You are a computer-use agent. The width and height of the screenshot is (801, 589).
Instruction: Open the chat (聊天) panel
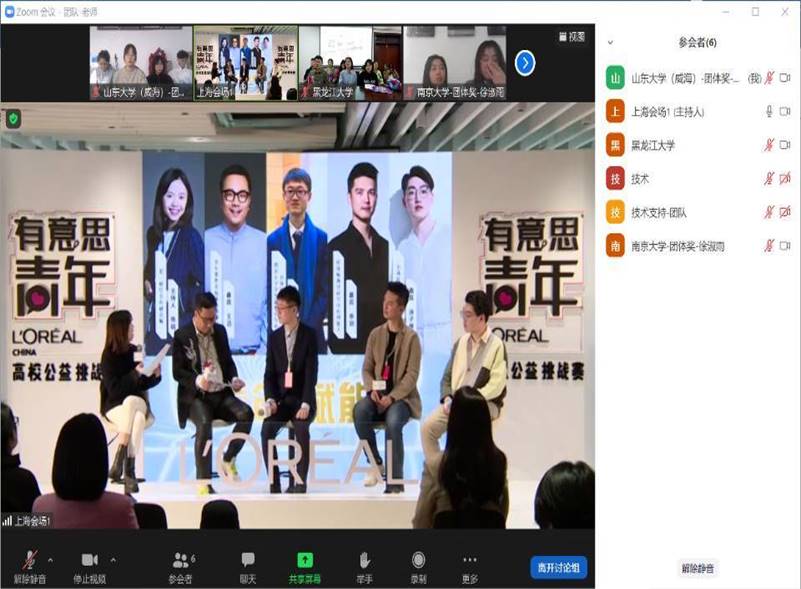247,560
